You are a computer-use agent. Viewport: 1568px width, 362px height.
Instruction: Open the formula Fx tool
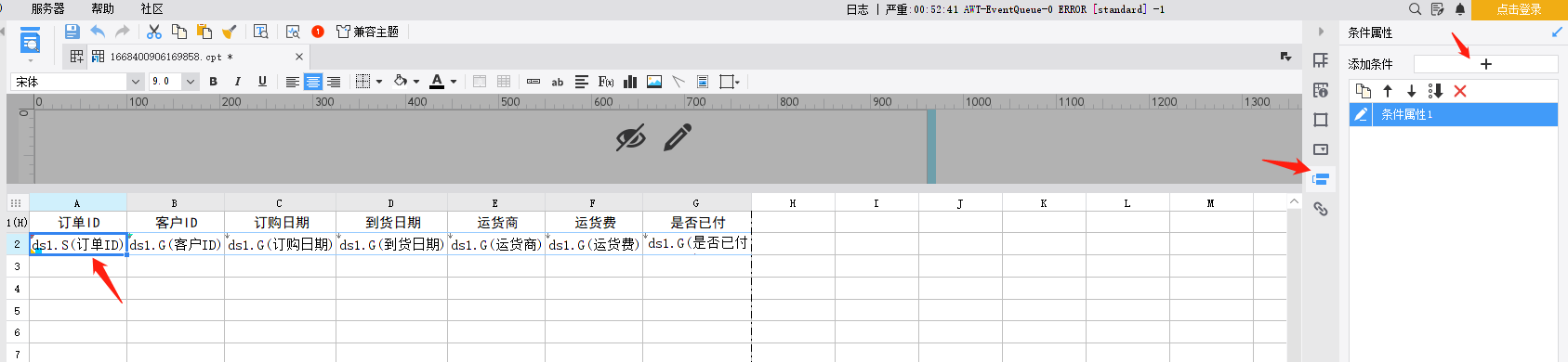606,82
